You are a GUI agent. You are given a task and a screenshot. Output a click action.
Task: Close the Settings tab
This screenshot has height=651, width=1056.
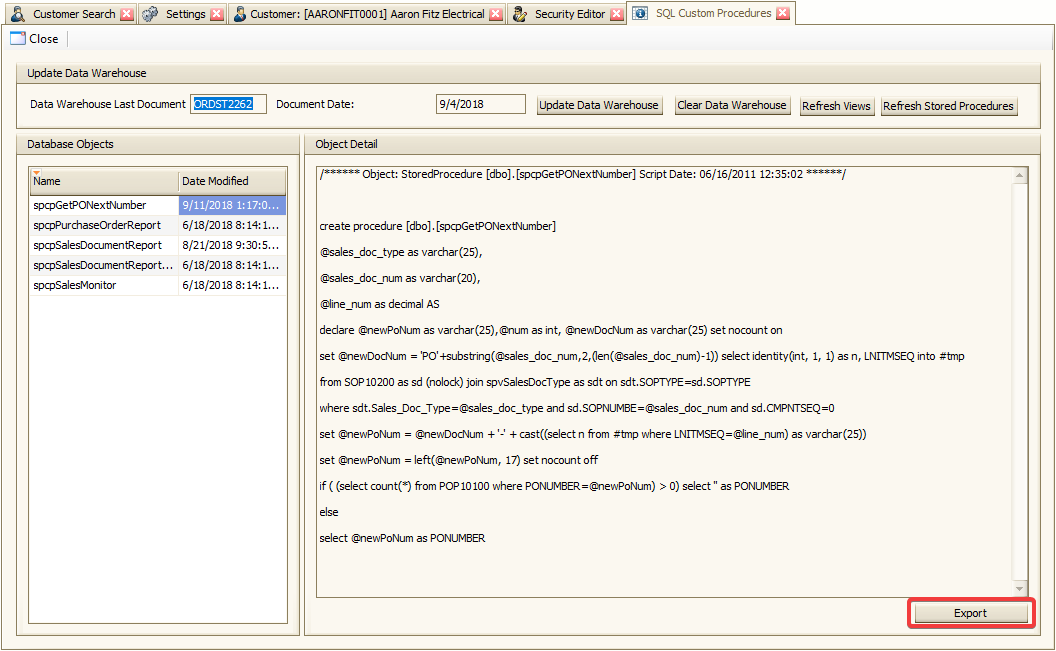(x=217, y=14)
